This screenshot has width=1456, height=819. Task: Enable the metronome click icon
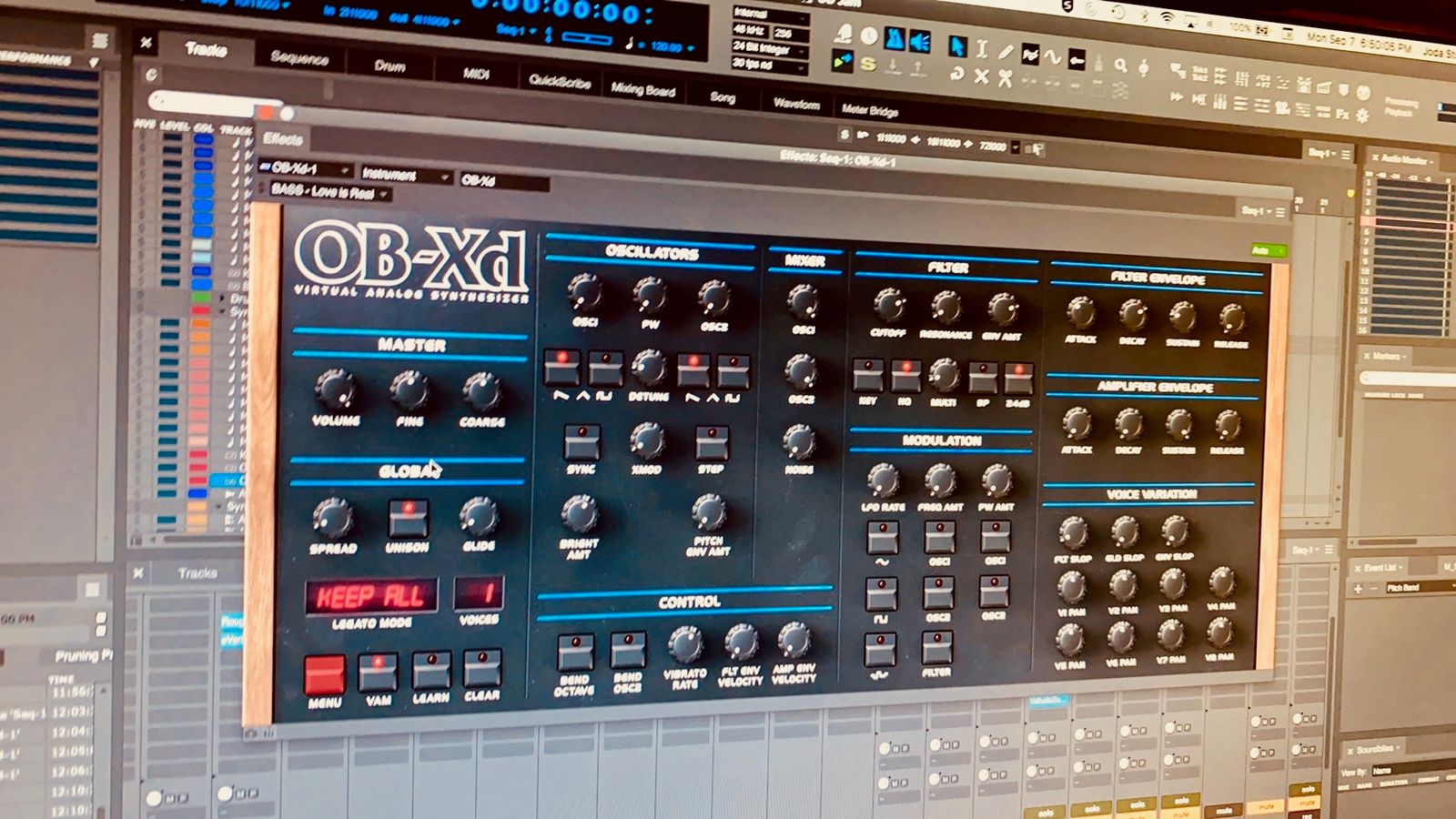[895, 39]
